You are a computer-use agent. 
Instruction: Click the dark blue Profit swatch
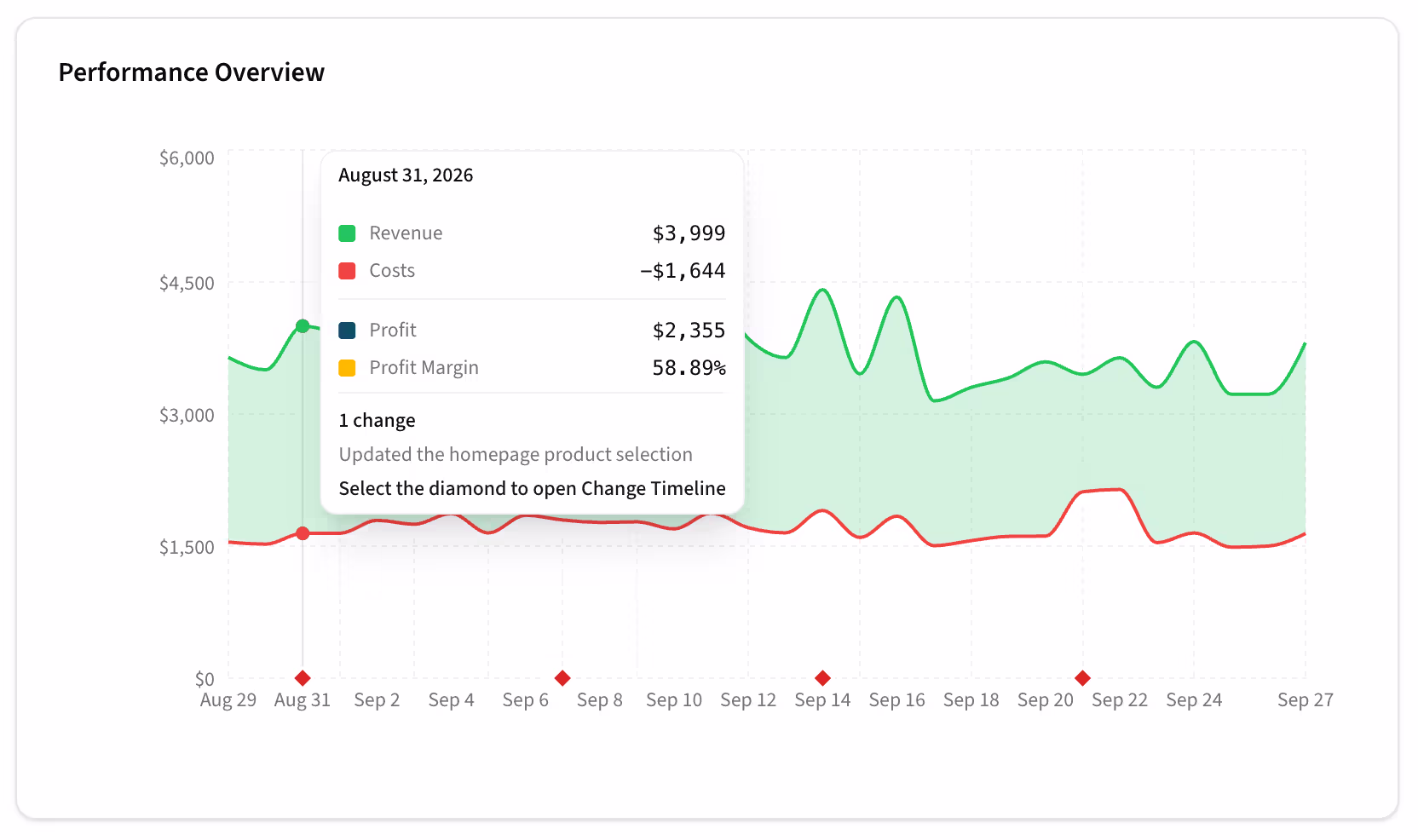(347, 331)
